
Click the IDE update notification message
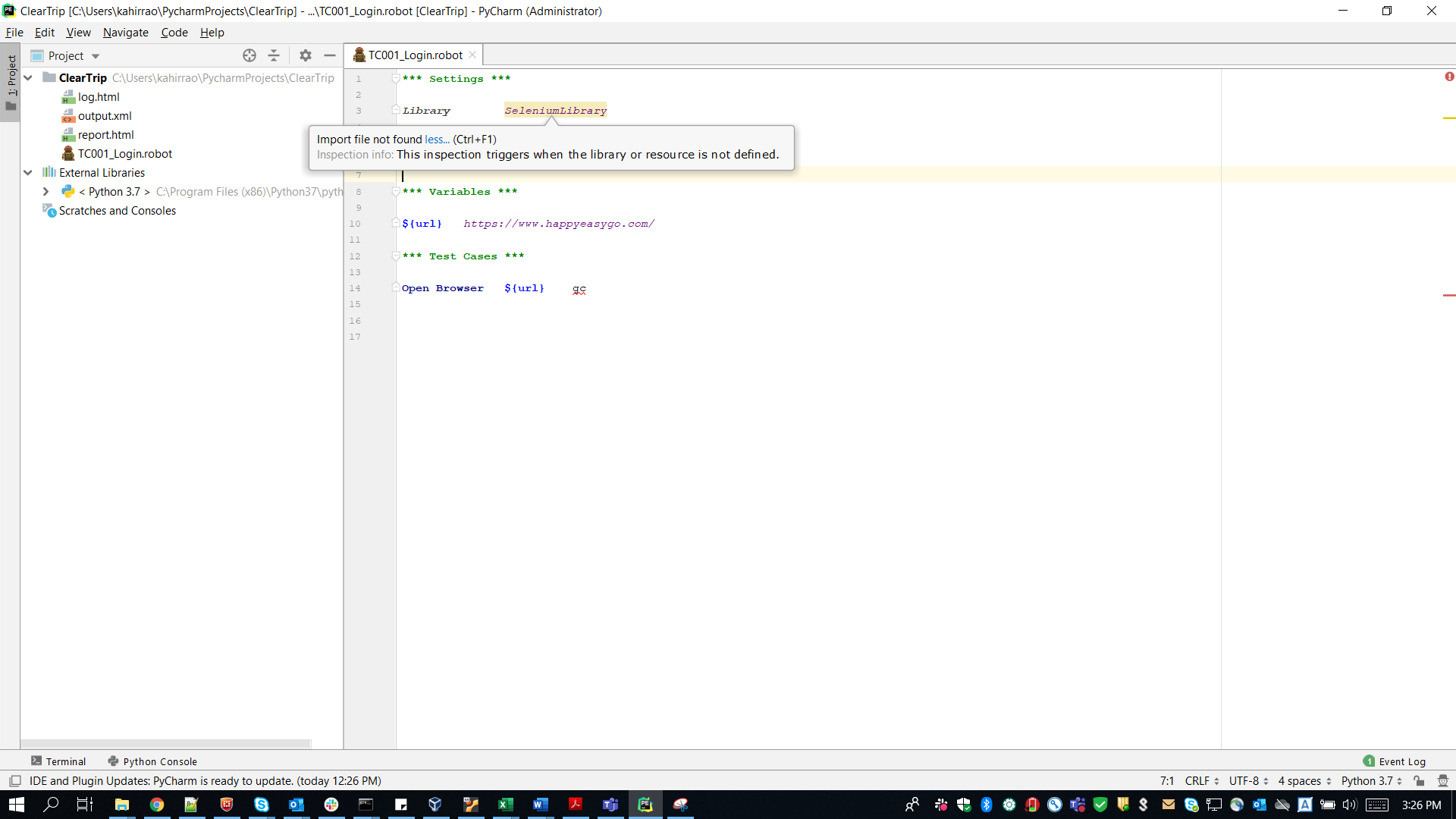click(x=206, y=781)
